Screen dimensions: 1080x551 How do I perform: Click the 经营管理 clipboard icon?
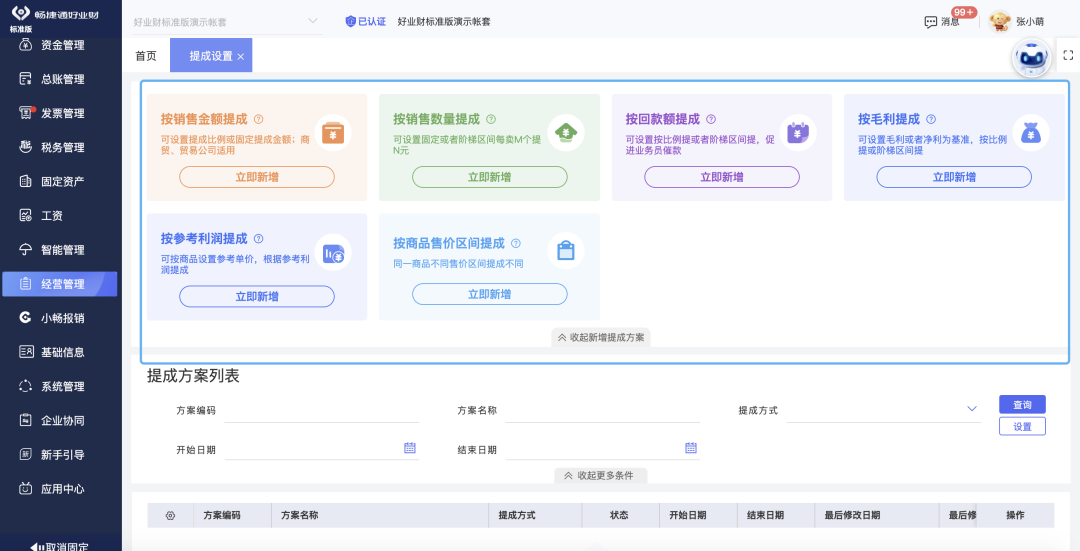tap(25, 284)
